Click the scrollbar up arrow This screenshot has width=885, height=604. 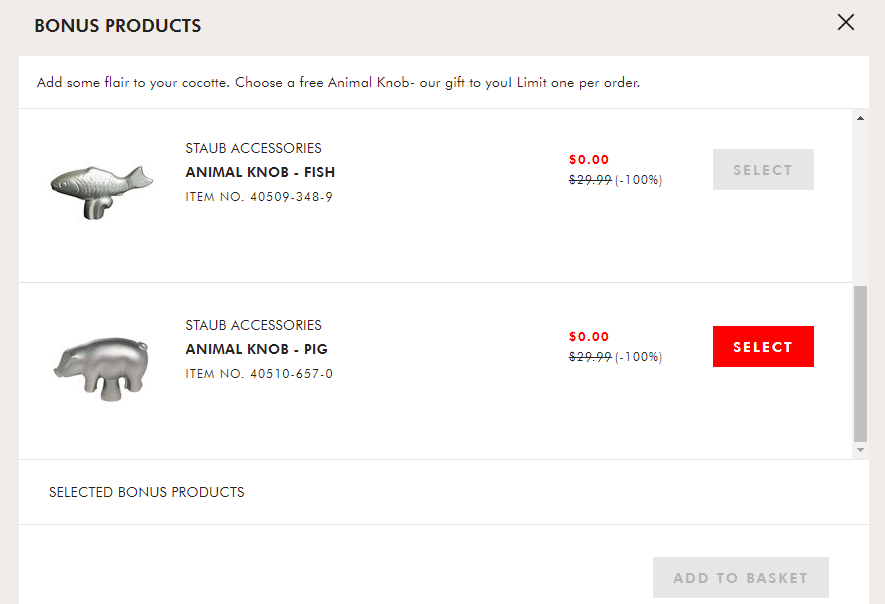point(860,118)
